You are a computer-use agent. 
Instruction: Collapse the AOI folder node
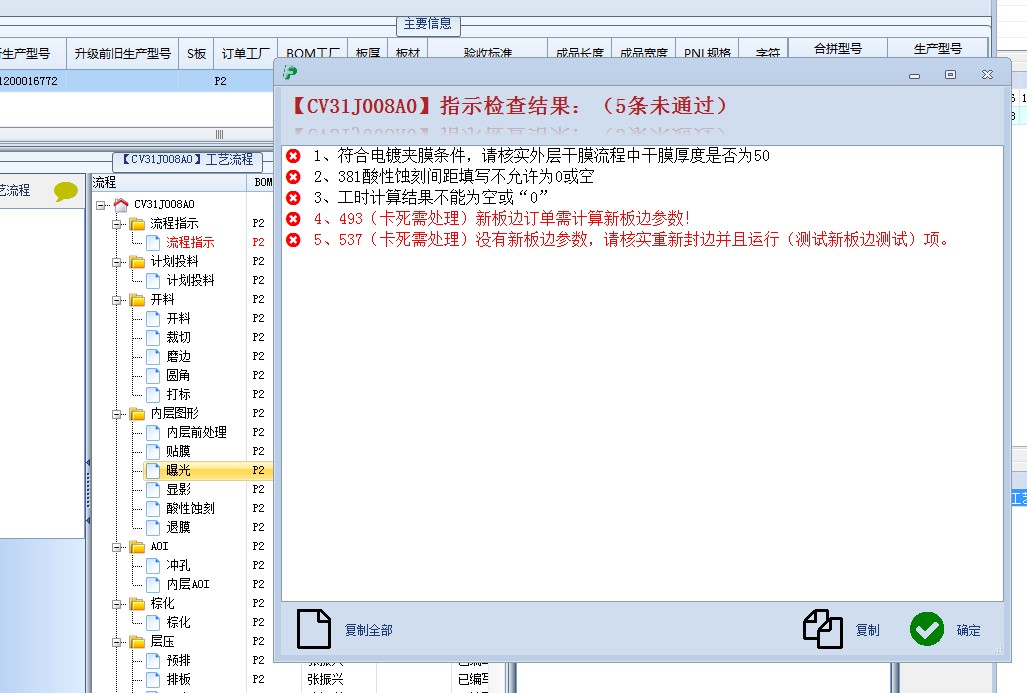117,547
